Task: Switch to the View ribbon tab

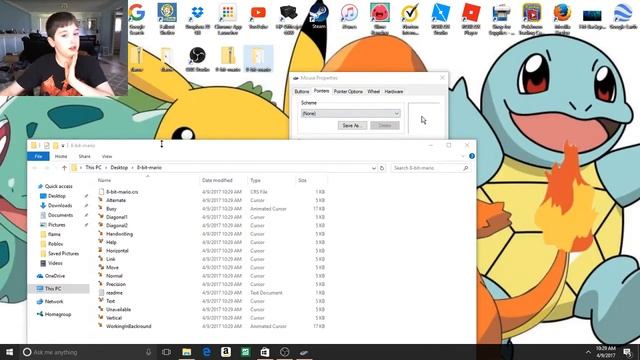Action: pos(107,156)
